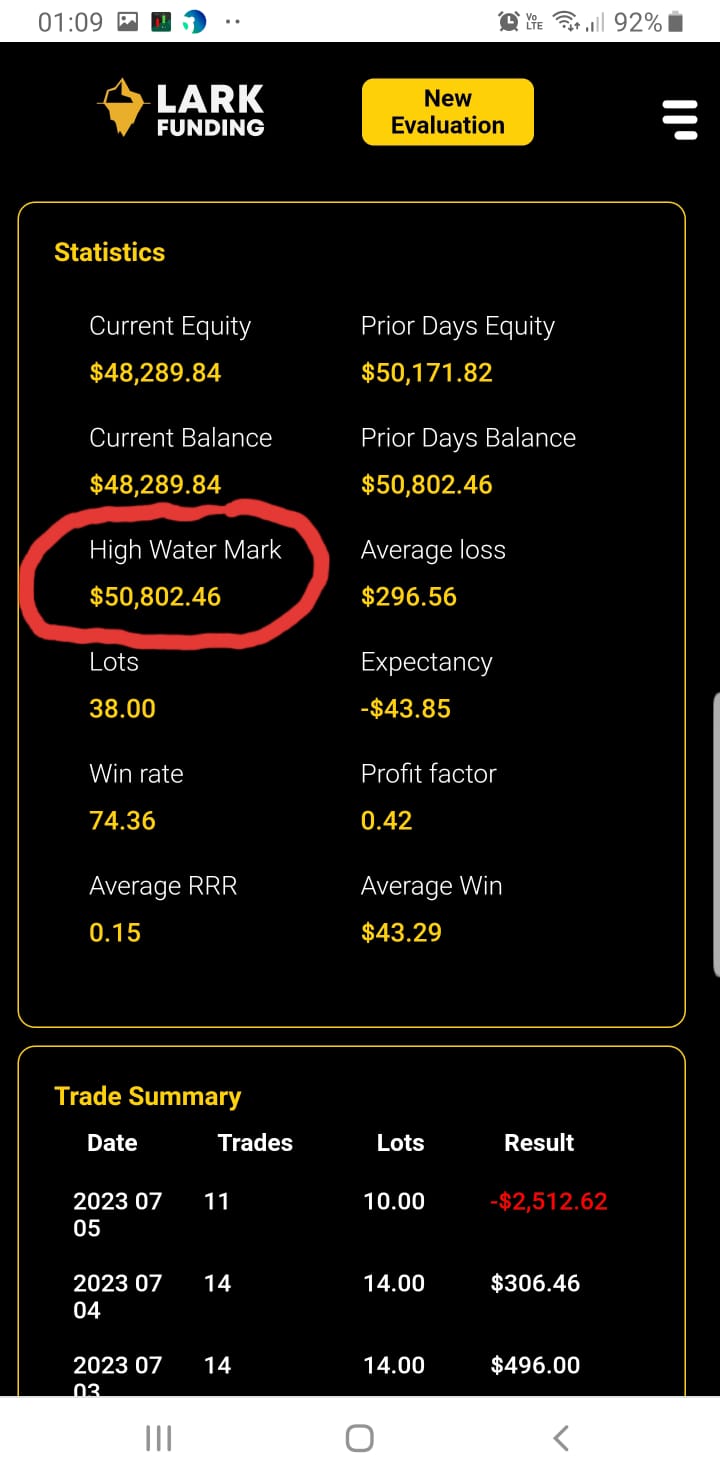Screen dimensions: 720x1480
Task: Tap the Statistics section heading
Action: coord(109,252)
